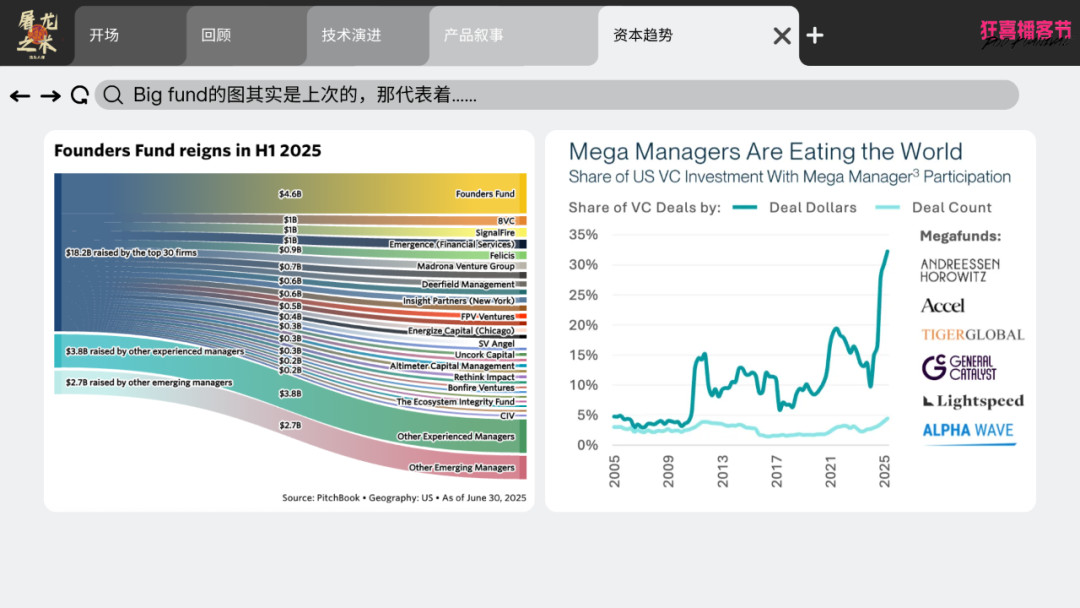This screenshot has height=608, width=1080.
Task: Click the 'SignalFire' label
Action: (x=495, y=233)
